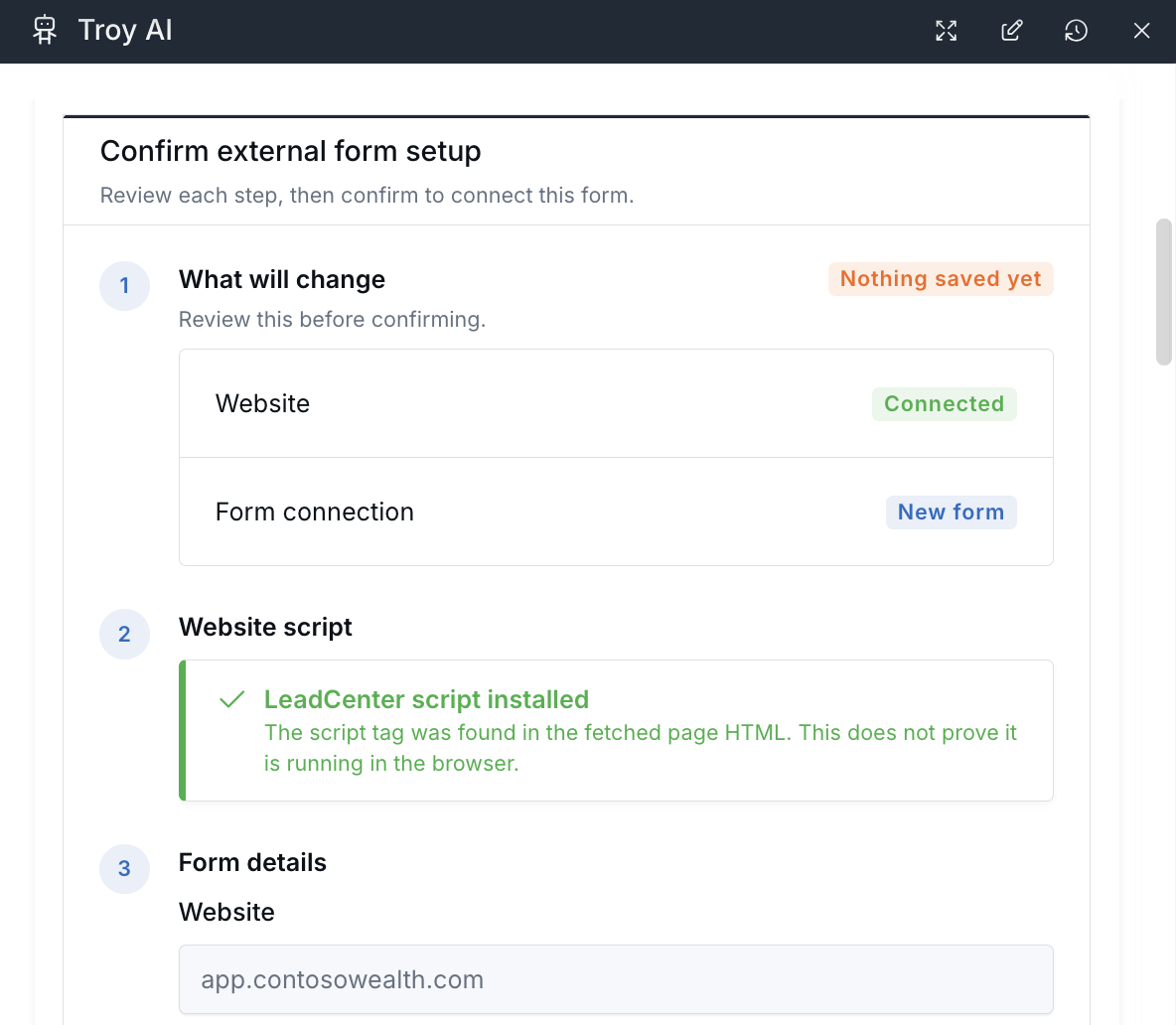
Task: Click the Troy AI robot logo icon
Action: point(45,31)
